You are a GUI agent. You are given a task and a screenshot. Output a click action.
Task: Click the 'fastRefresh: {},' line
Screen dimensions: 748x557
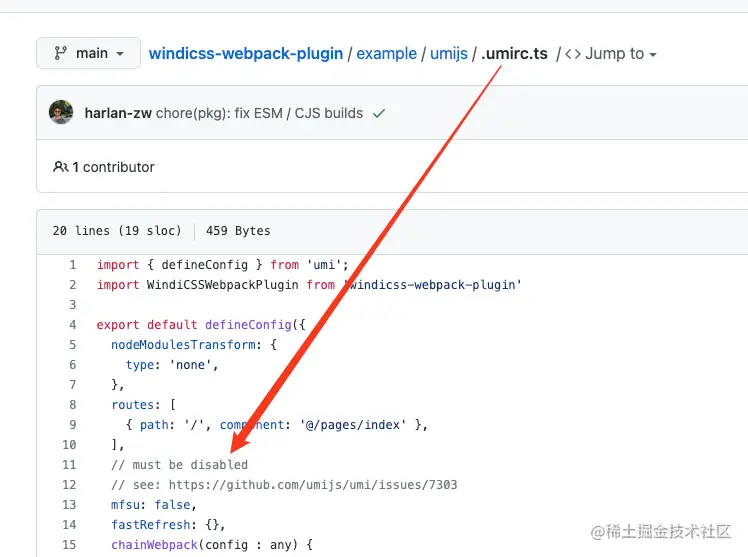pos(168,525)
